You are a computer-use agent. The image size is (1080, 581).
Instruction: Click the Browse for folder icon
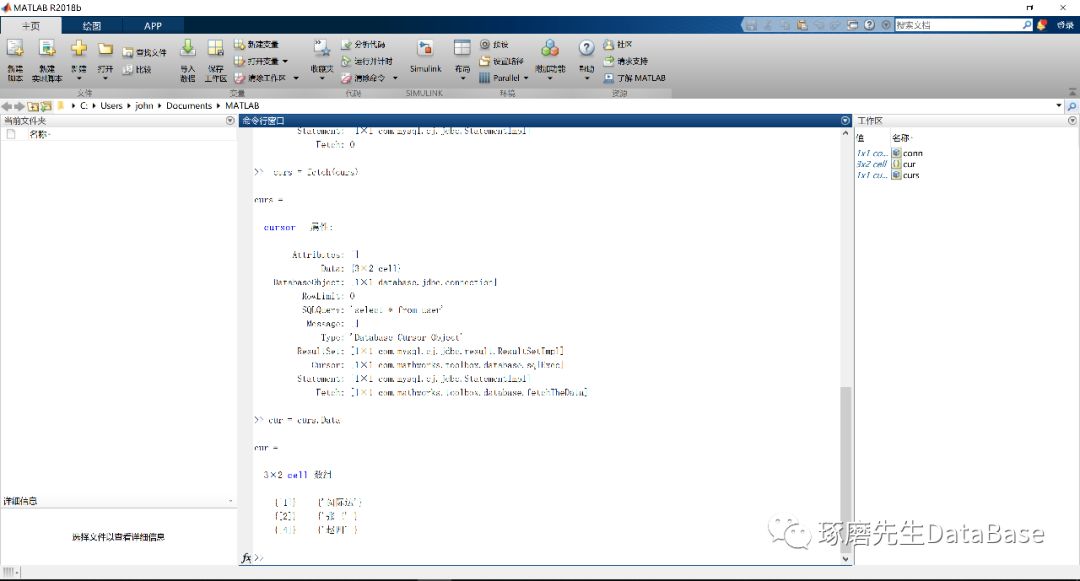point(45,106)
